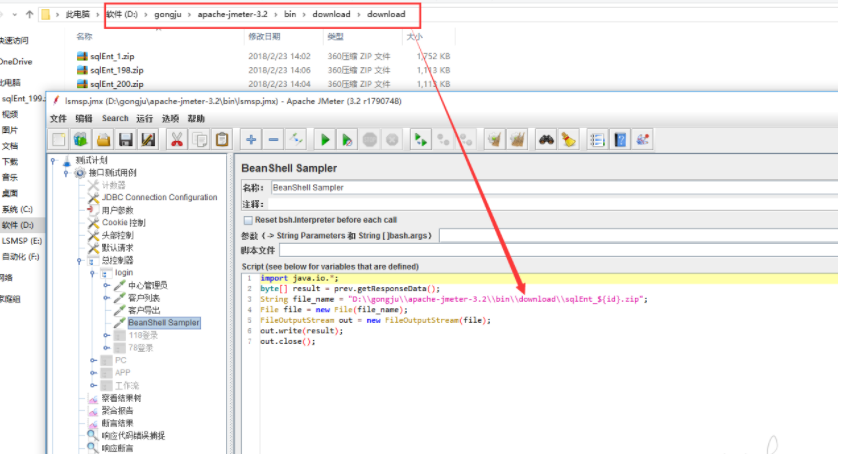Click the Clear all broom icon

click(519, 140)
